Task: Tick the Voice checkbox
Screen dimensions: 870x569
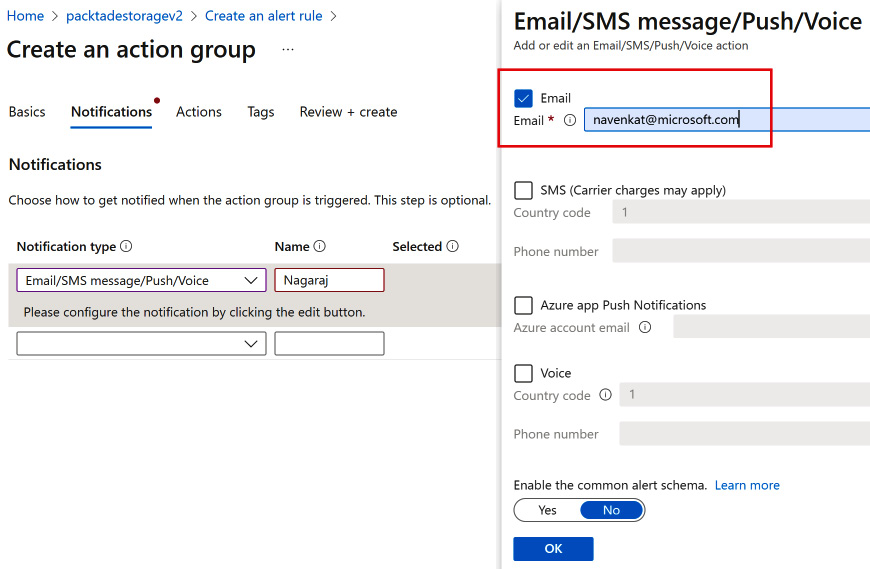Action: tap(523, 373)
